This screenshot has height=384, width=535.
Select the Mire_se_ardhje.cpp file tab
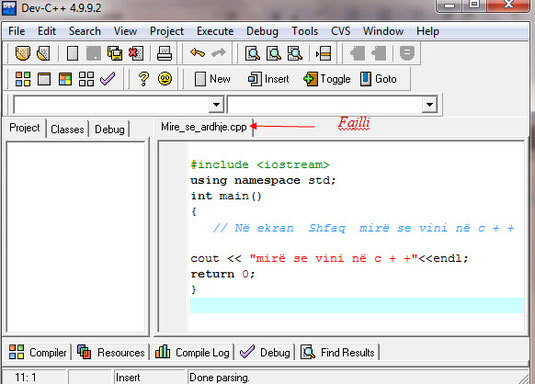pos(204,127)
